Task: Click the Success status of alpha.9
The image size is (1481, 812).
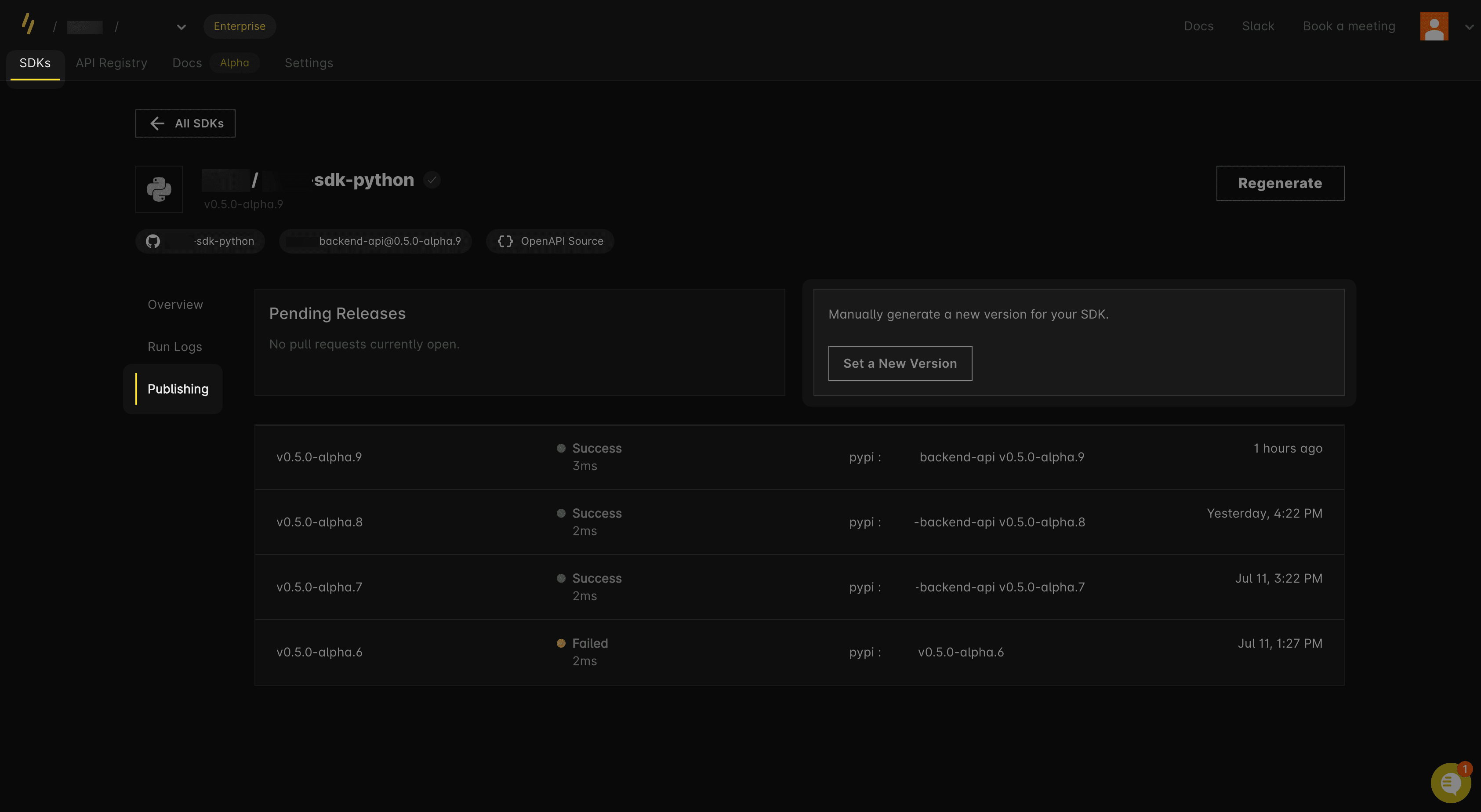Action: tap(589, 448)
